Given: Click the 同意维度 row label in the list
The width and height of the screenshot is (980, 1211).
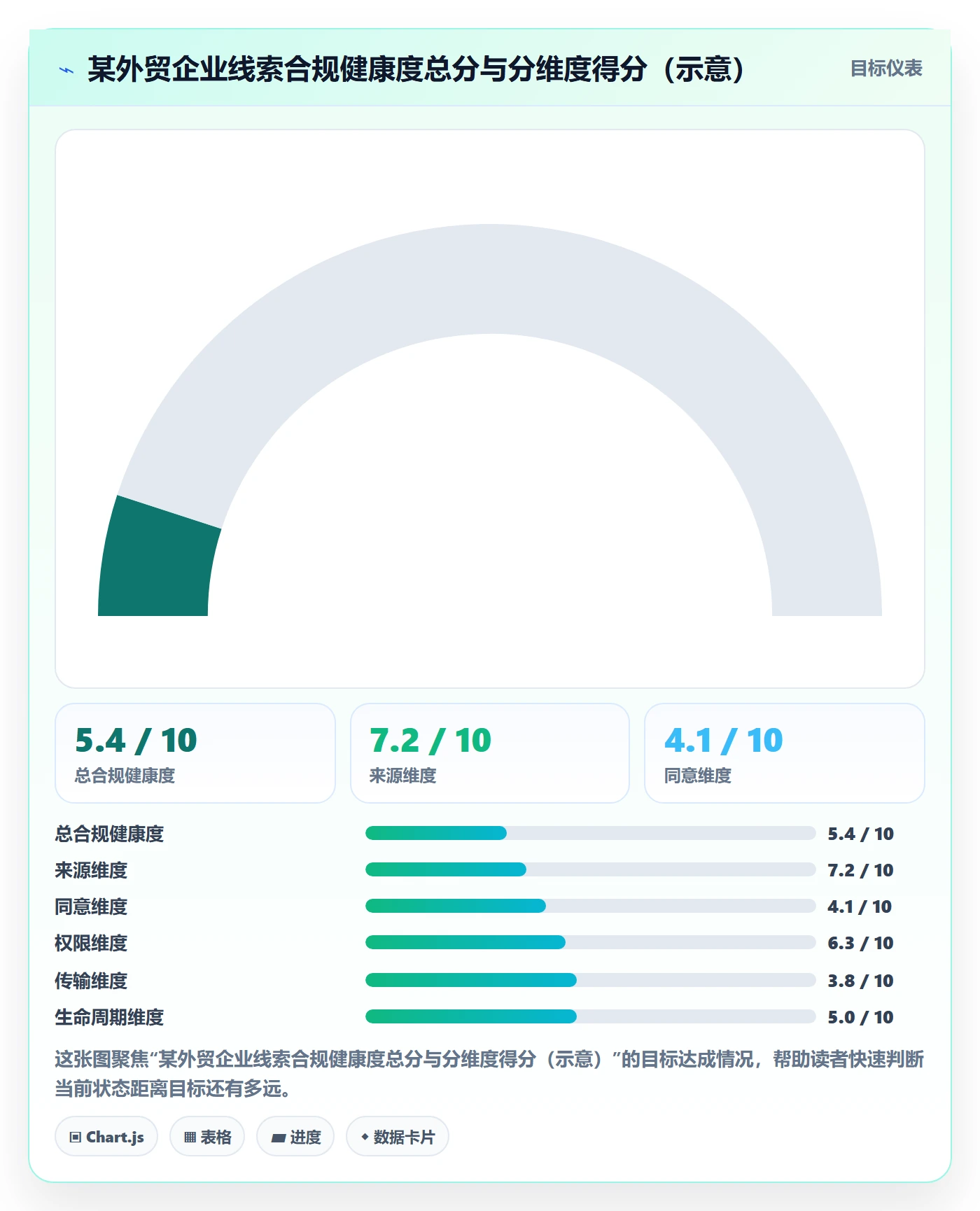Looking at the screenshot, I should 91,906.
